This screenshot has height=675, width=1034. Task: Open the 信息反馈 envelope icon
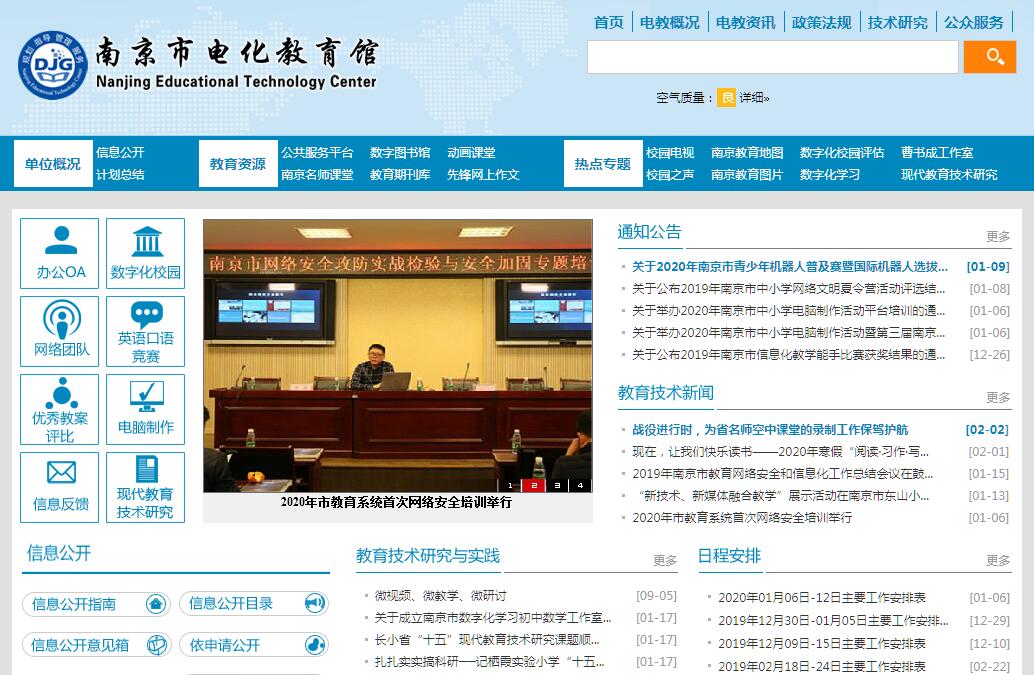pos(60,486)
